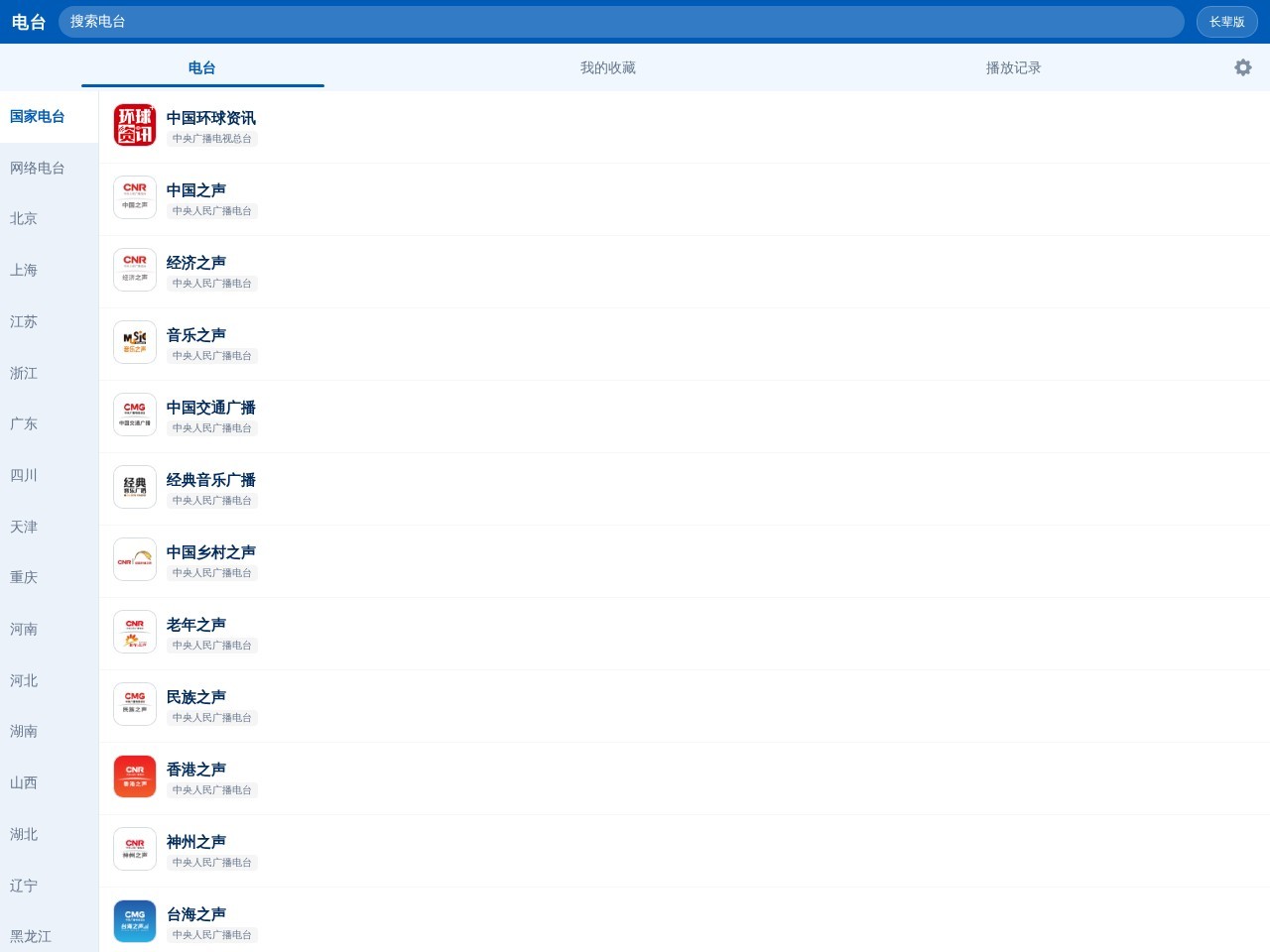Select 天津 region in sidebar
Viewport: 1270px width, 952px height.
point(50,527)
